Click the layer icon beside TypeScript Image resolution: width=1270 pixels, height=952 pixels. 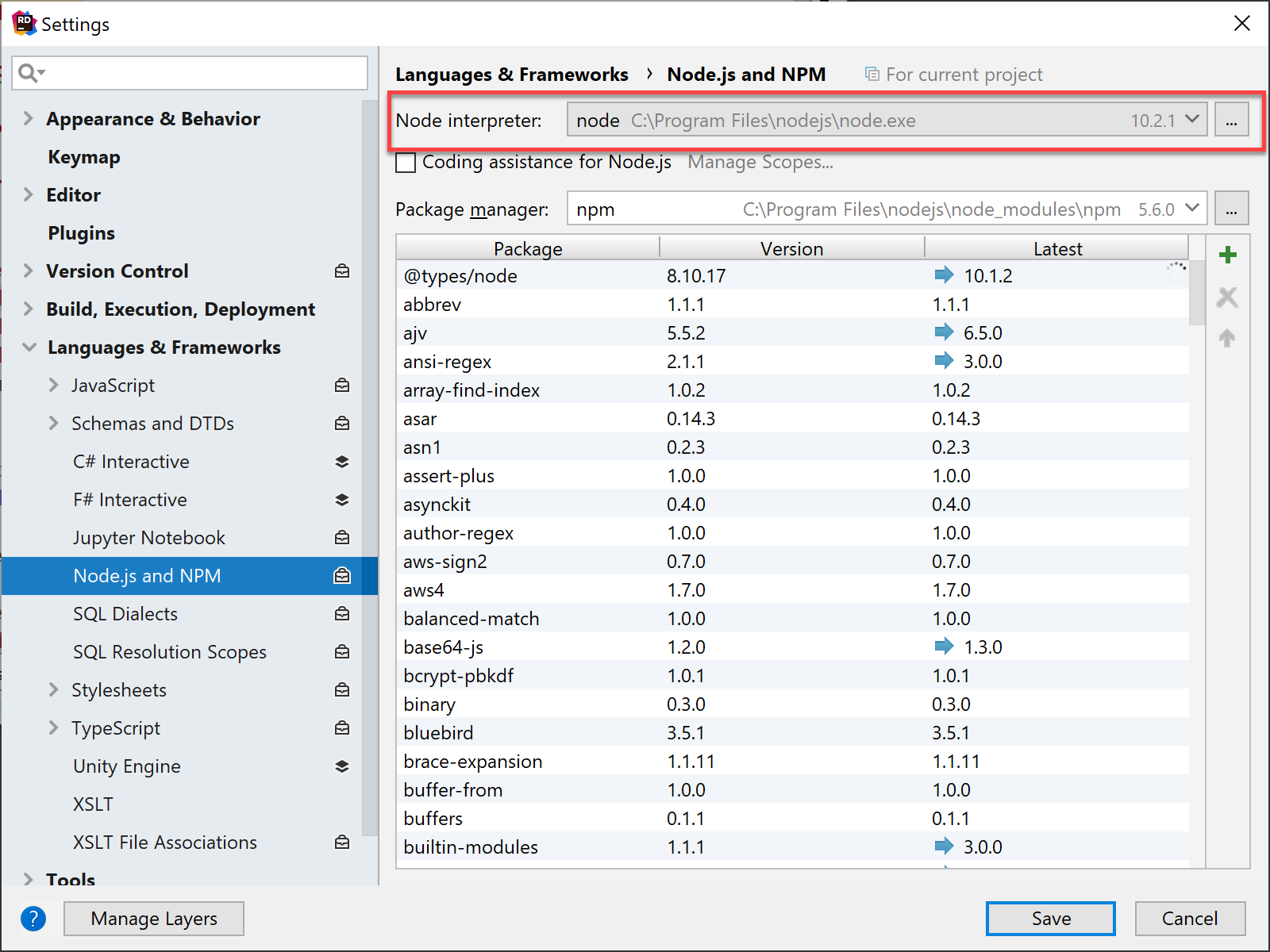coord(342,728)
